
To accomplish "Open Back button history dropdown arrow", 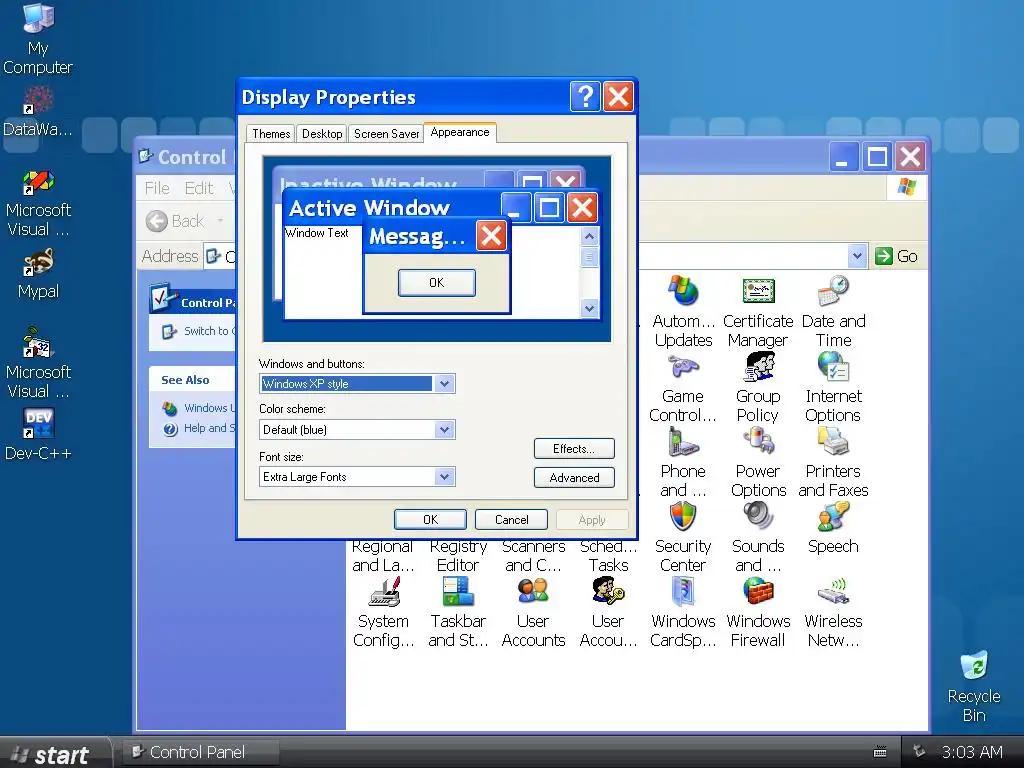I will (x=220, y=221).
